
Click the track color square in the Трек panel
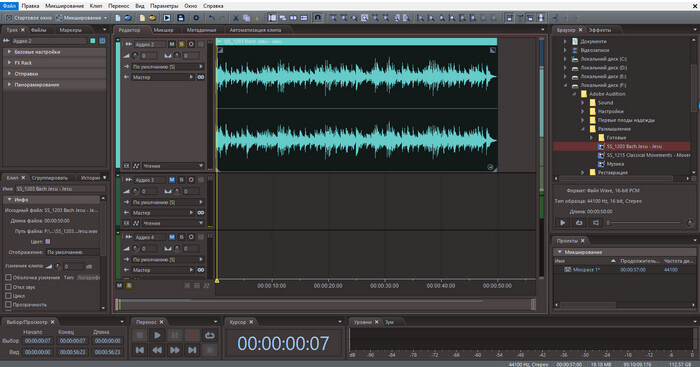[x=93, y=41]
